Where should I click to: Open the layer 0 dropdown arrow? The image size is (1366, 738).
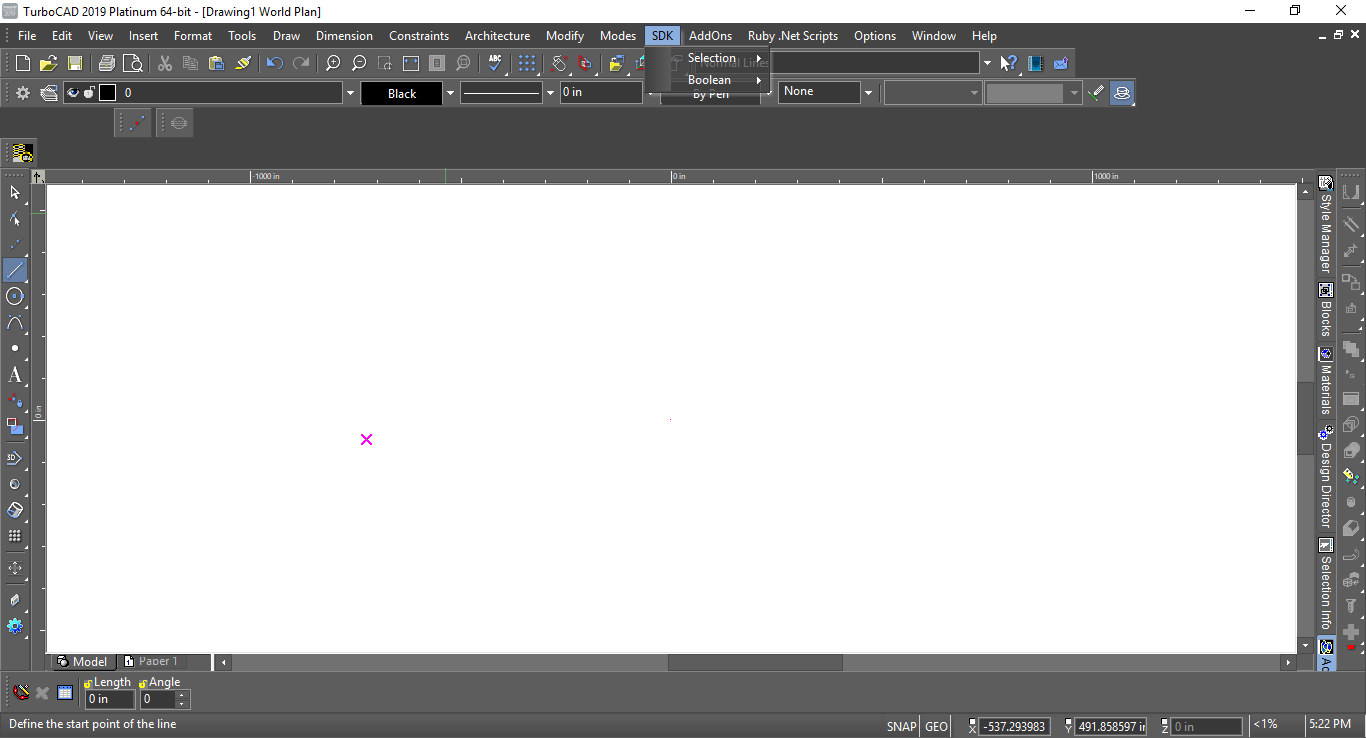pyautogui.click(x=350, y=93)
